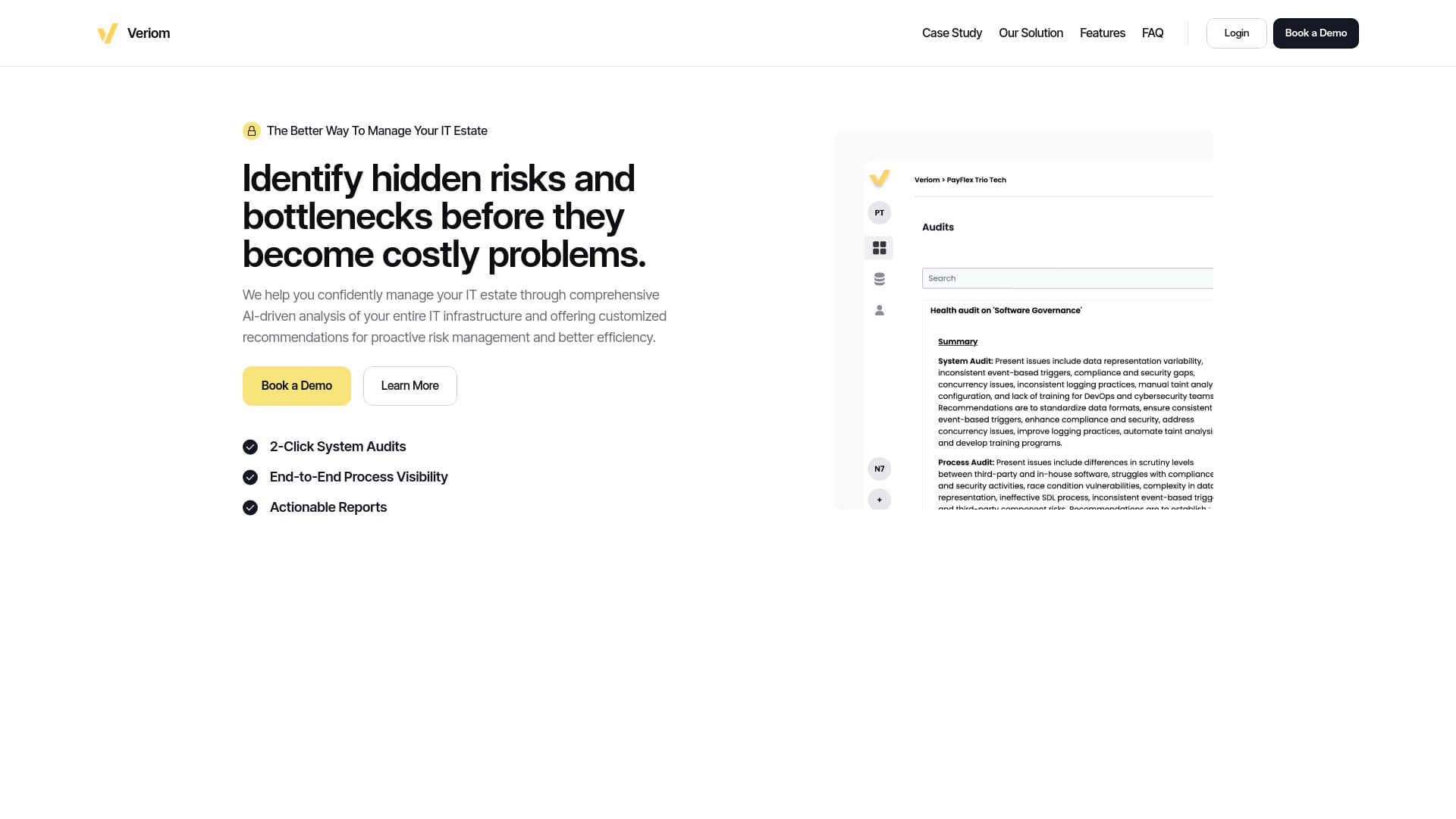Click the Actionable Reports check icon
The height and width of the screenshot is (819, 1456).
(x=250, y=508)
